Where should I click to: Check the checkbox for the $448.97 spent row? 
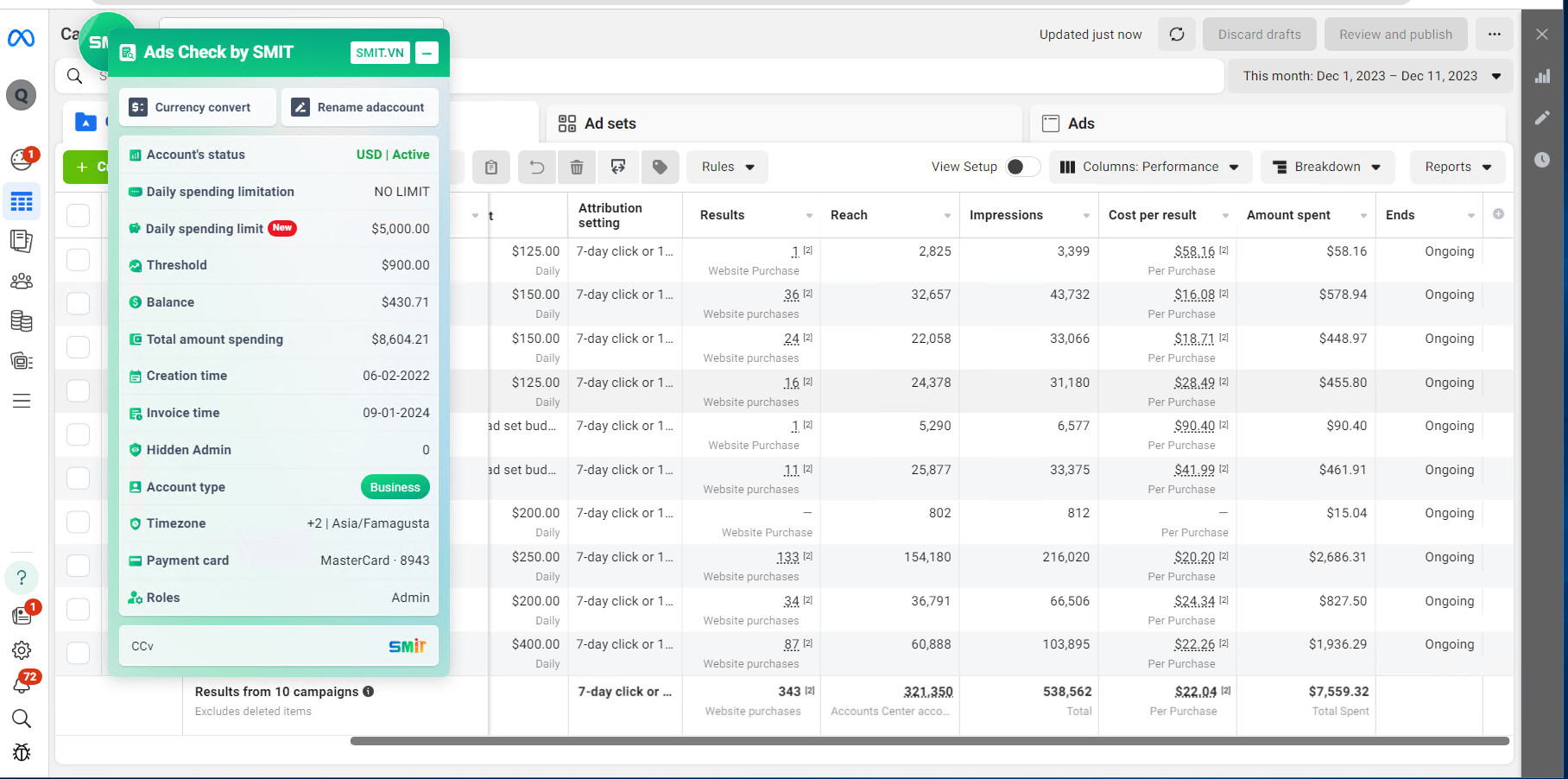[78, 347]
